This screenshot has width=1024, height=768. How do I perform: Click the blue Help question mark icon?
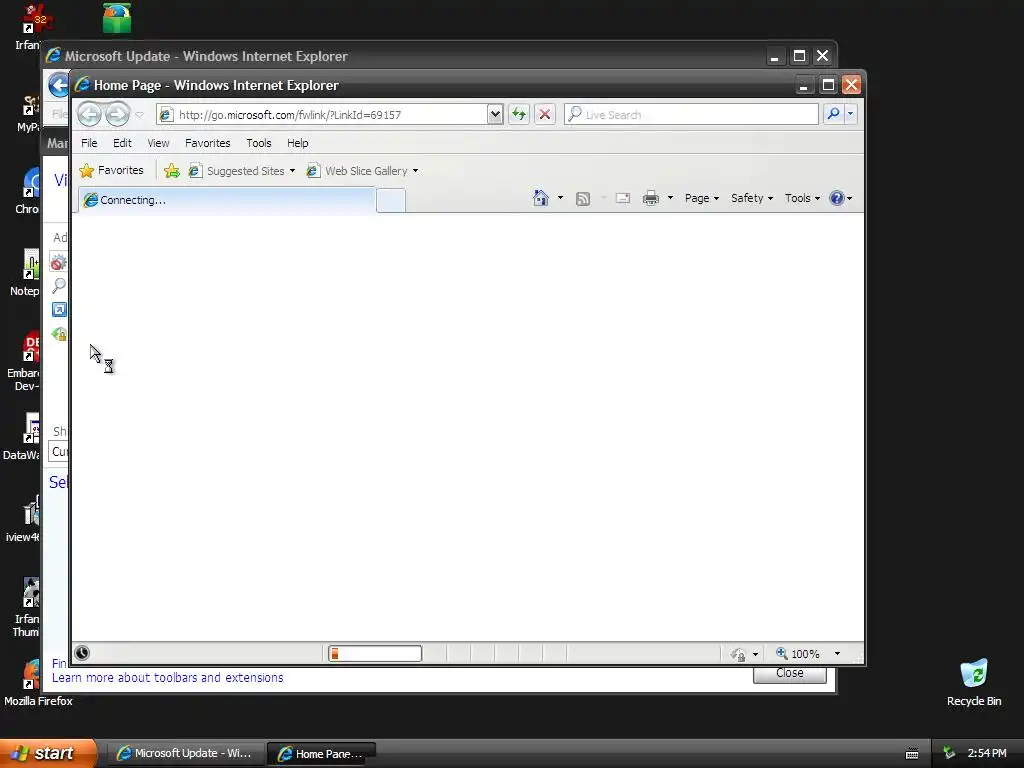click(837, 198)
